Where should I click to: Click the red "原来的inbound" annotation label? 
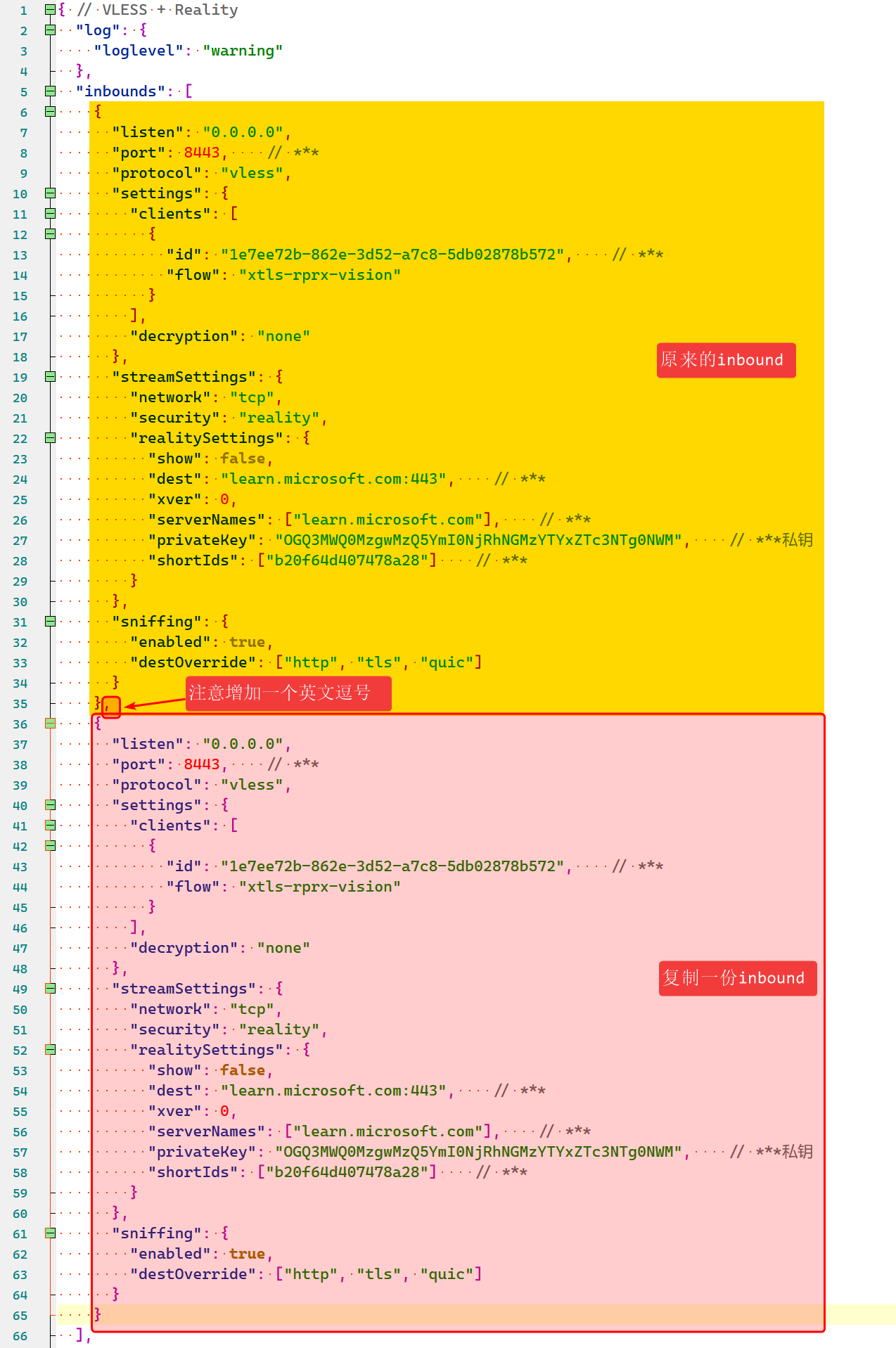(725, 360)
